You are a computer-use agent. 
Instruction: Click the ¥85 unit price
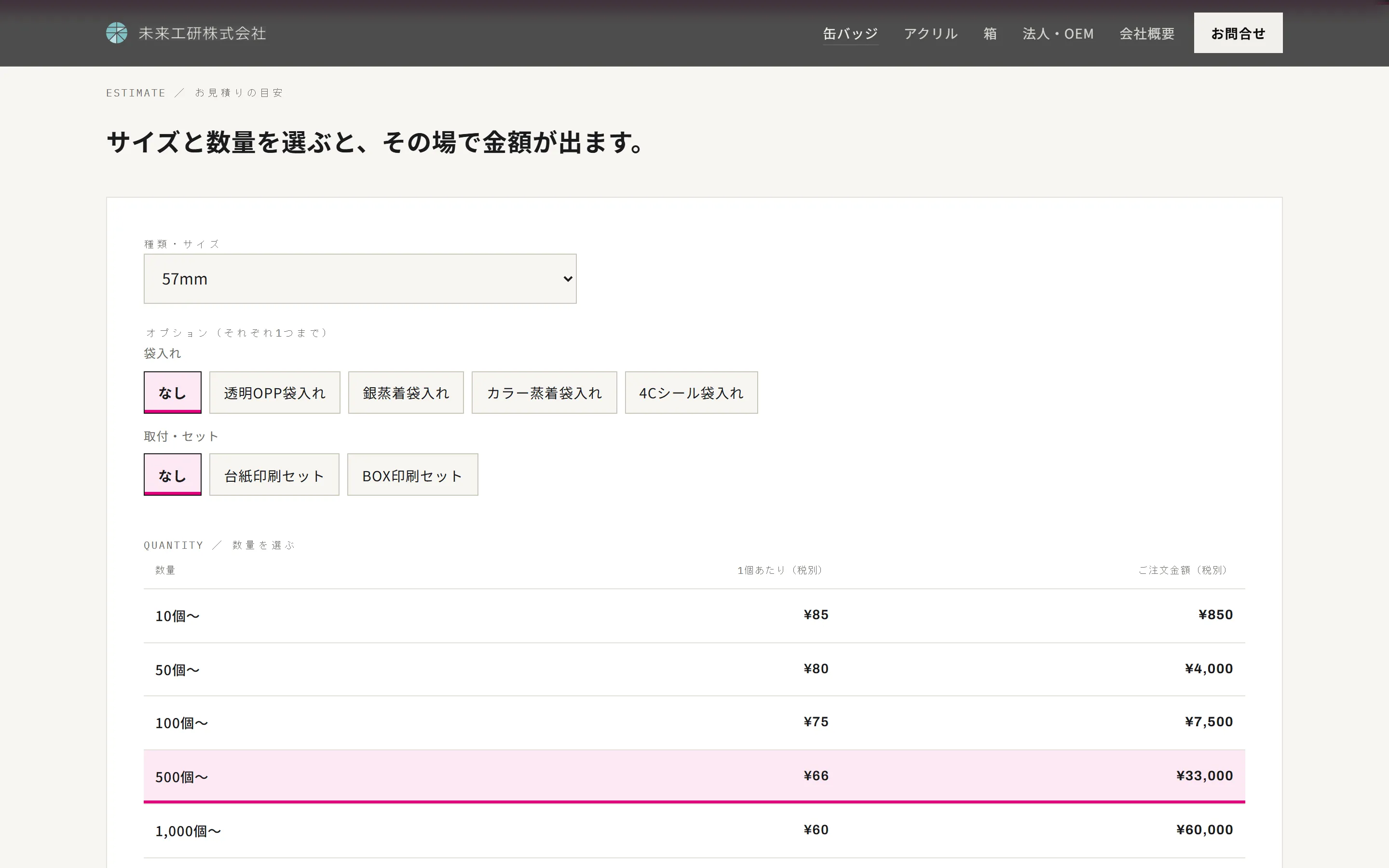pos(816,615)
